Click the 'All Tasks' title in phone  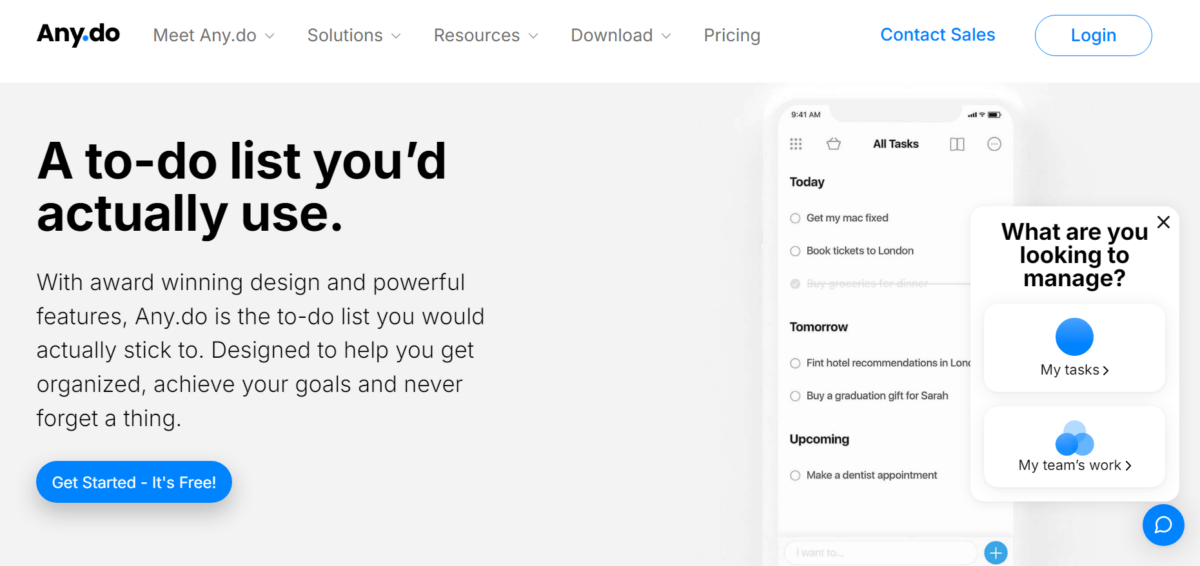895,144
